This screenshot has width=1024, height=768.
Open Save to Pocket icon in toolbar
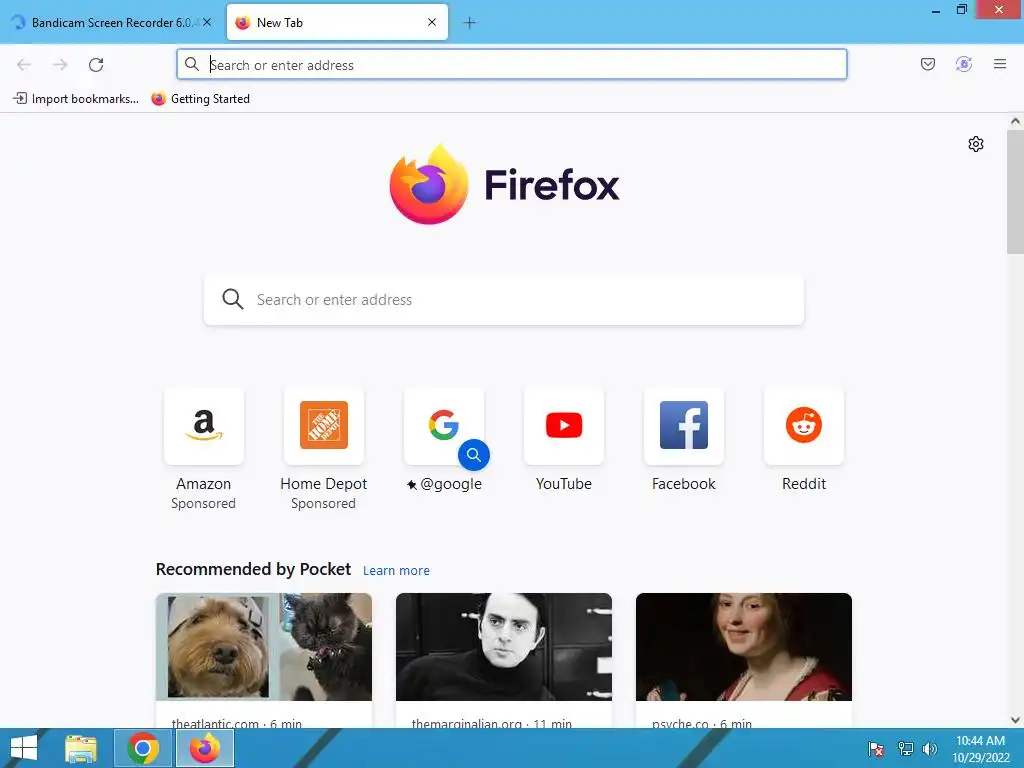pos(927,64)
